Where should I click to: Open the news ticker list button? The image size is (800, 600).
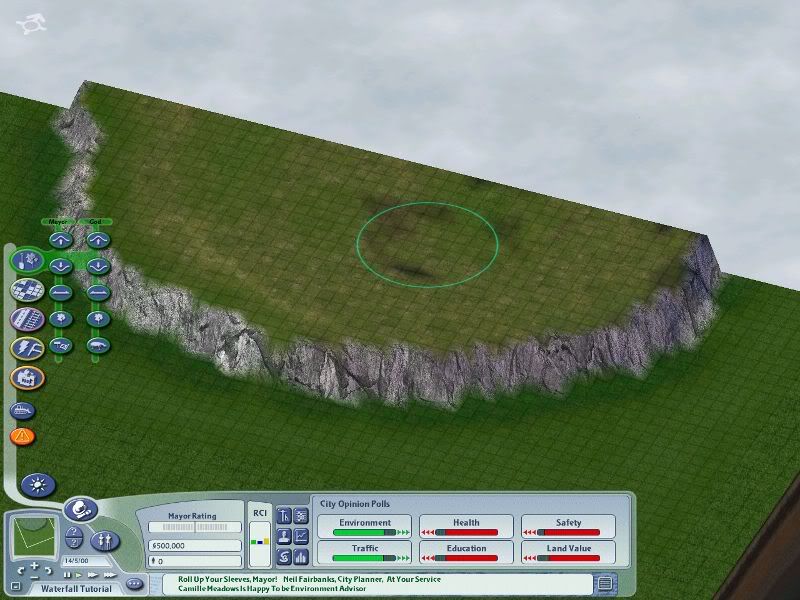(605, 583)
